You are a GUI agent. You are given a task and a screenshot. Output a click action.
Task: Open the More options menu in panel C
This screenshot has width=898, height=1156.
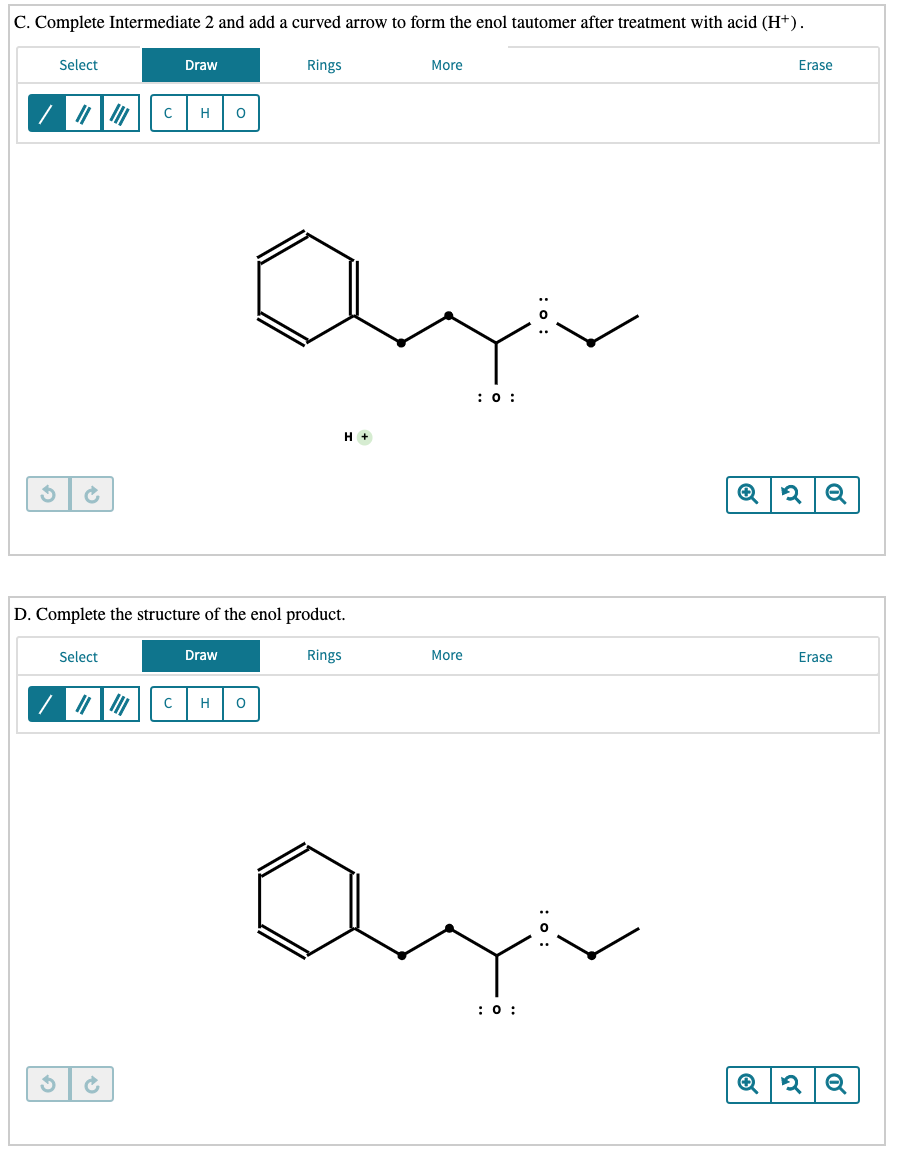[446, 64]
